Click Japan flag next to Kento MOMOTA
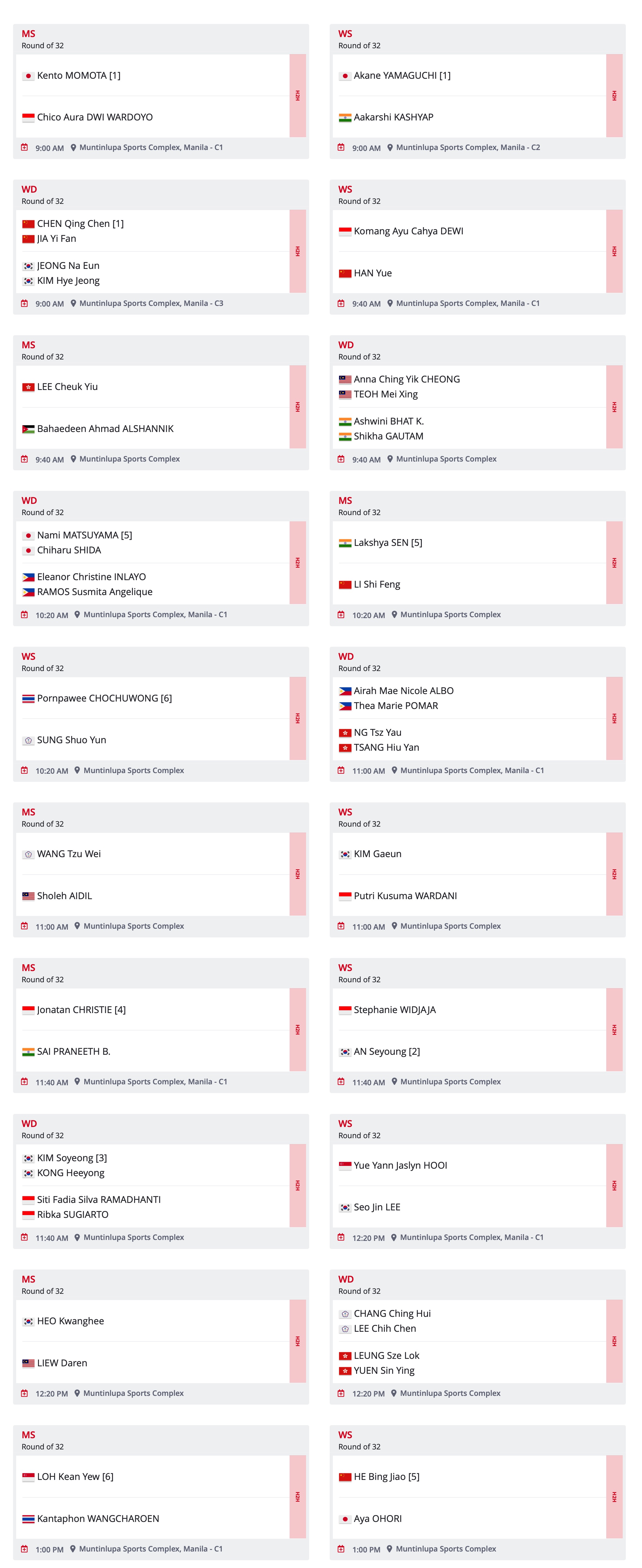Image resolution: width=642 pixels, height=1568 pixels. click(x=28, y=76)
